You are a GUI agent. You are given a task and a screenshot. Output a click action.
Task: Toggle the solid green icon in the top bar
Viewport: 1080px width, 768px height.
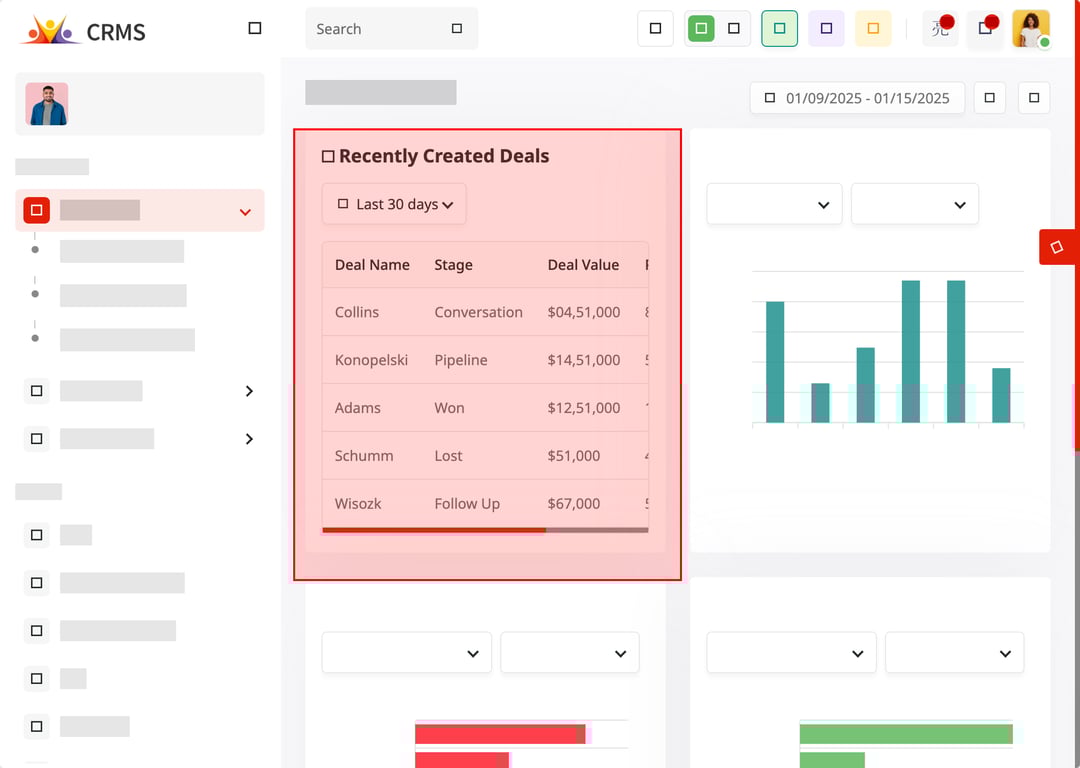pyautogui.click(x=702, y=29)
